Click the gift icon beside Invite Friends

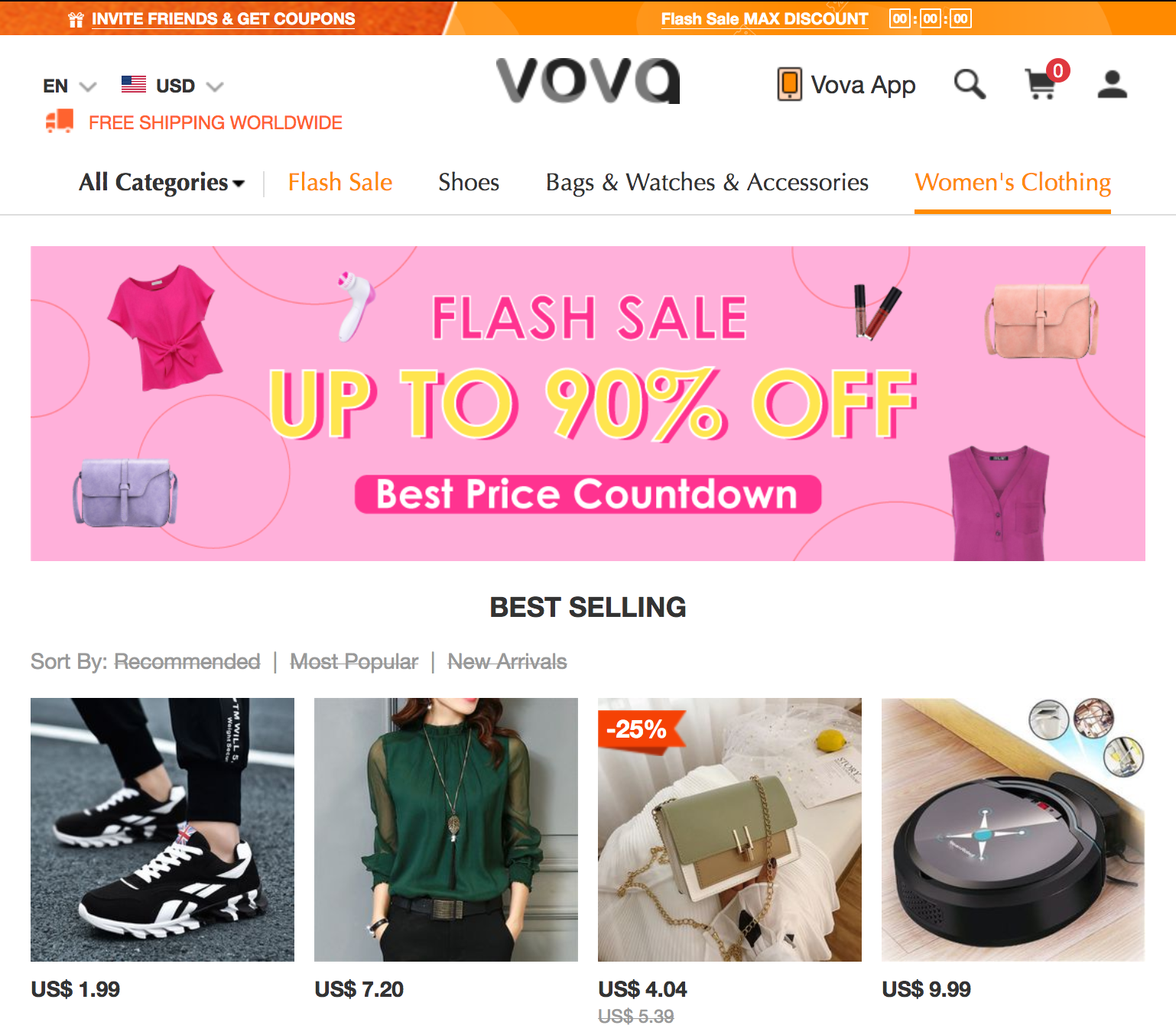click(76, 20)
